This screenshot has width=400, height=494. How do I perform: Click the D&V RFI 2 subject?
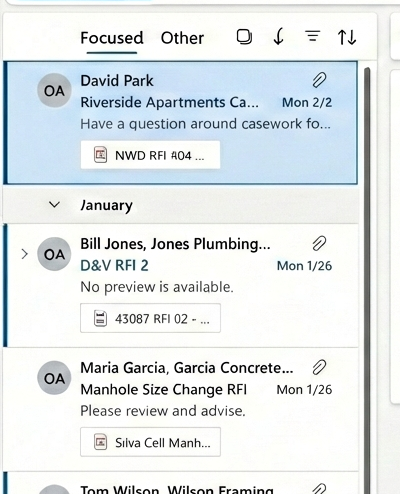point(114,266)
